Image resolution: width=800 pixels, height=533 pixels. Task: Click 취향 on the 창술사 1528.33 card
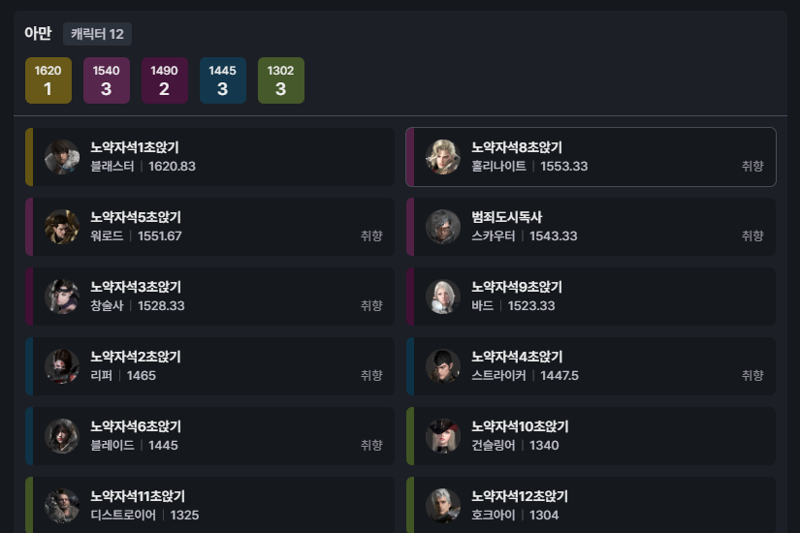(371, 306)
